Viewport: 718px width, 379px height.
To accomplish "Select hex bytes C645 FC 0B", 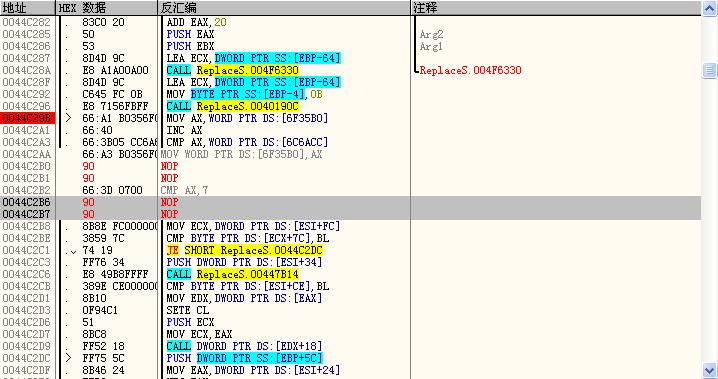I will [x=113, y=94].
